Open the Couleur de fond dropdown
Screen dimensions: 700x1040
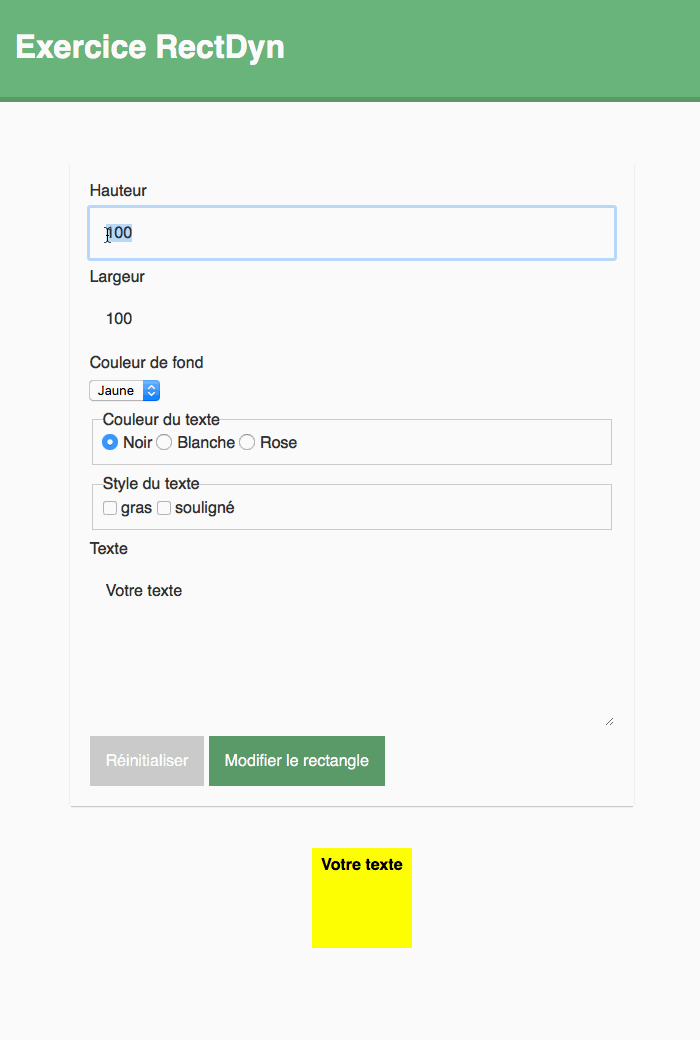tap(125, 391)
